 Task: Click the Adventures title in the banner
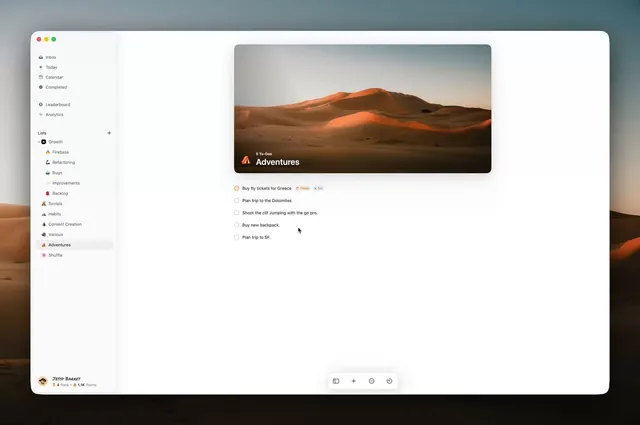coord(278,162)
